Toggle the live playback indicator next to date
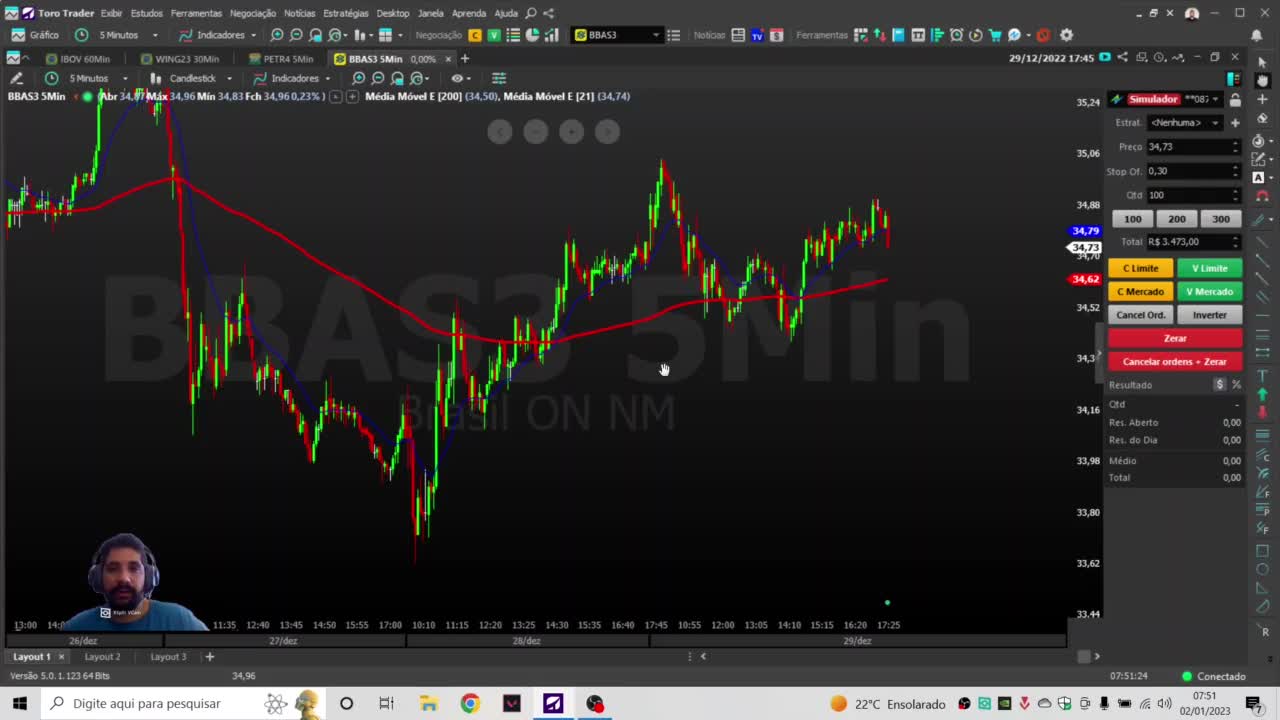The image size is (1280, 720). (x=1105, y=58)
